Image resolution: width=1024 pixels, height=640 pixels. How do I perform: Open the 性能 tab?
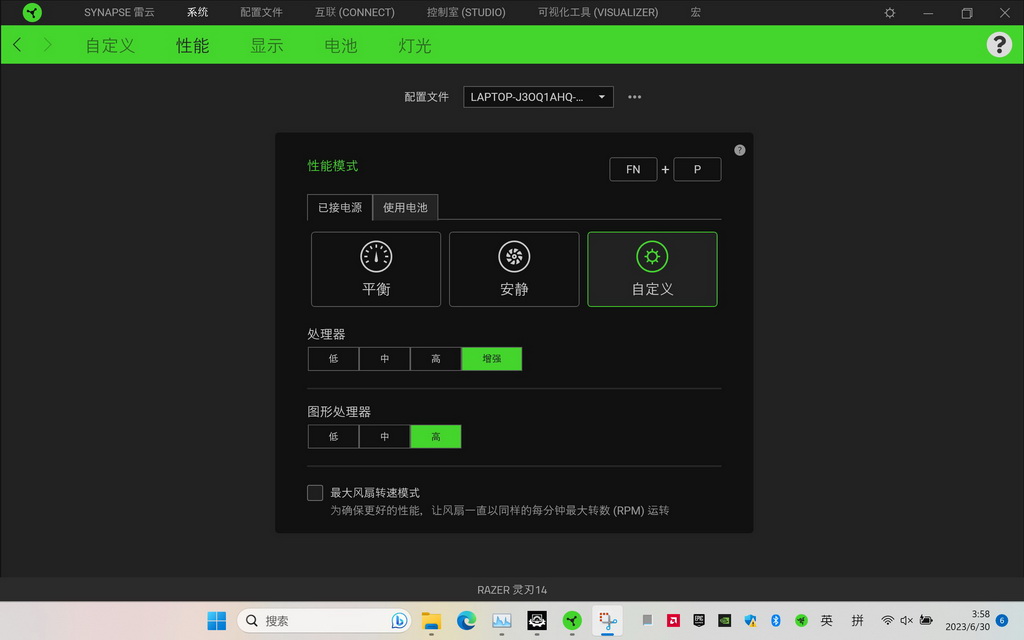193,45
